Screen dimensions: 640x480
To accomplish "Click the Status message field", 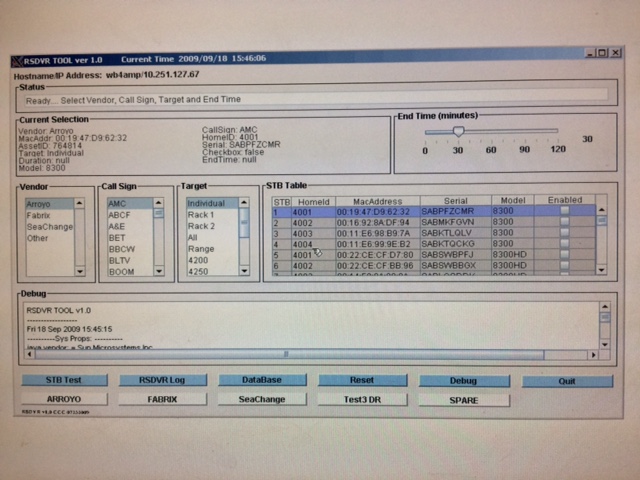I will [x=316, y=99].
